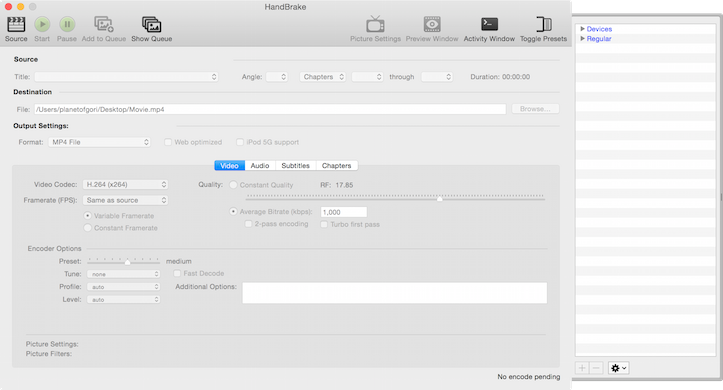Open the Level dropdown
723x390 pixels.
point(124,300)
